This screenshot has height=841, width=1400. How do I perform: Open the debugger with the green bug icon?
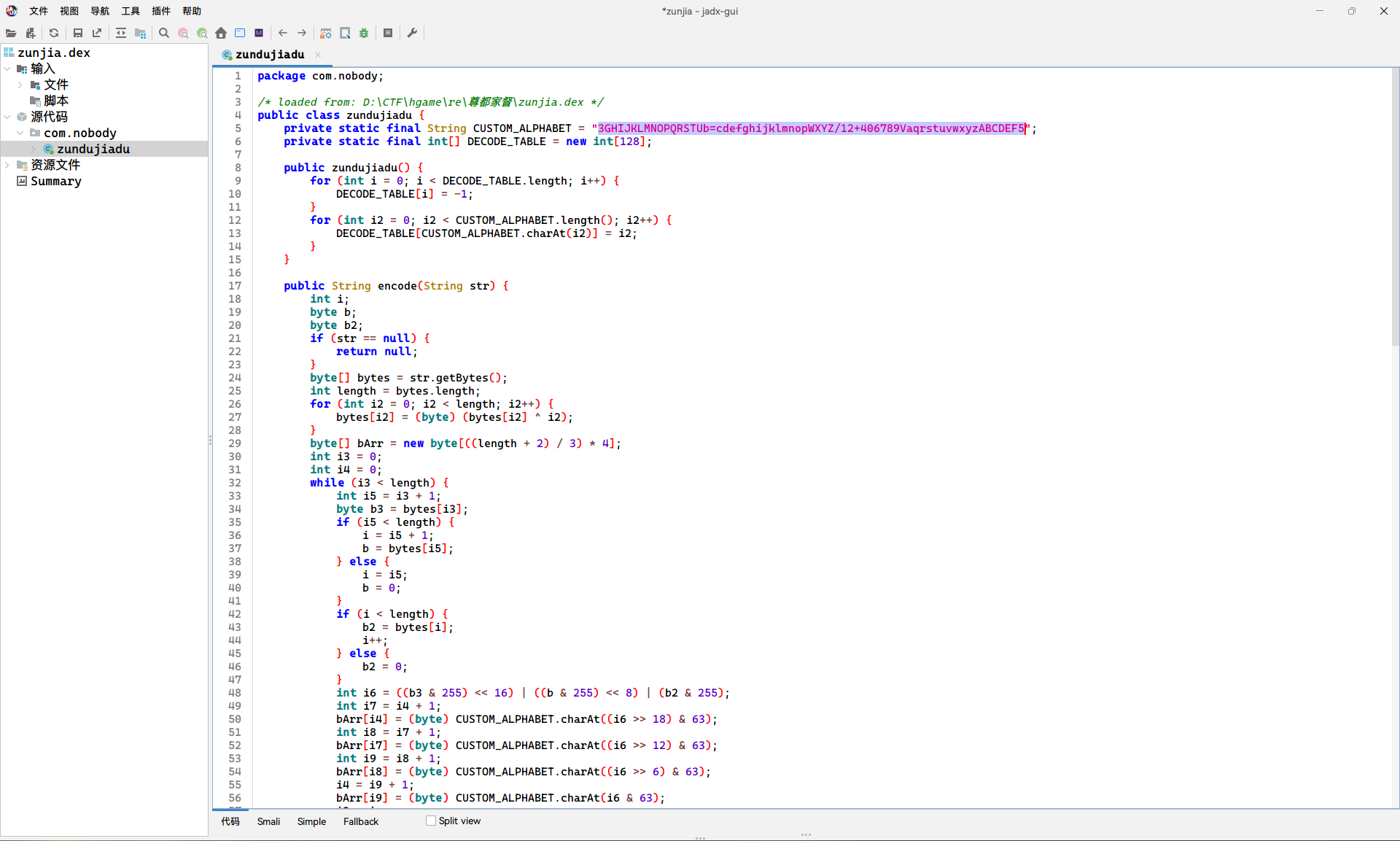(364, 33)
